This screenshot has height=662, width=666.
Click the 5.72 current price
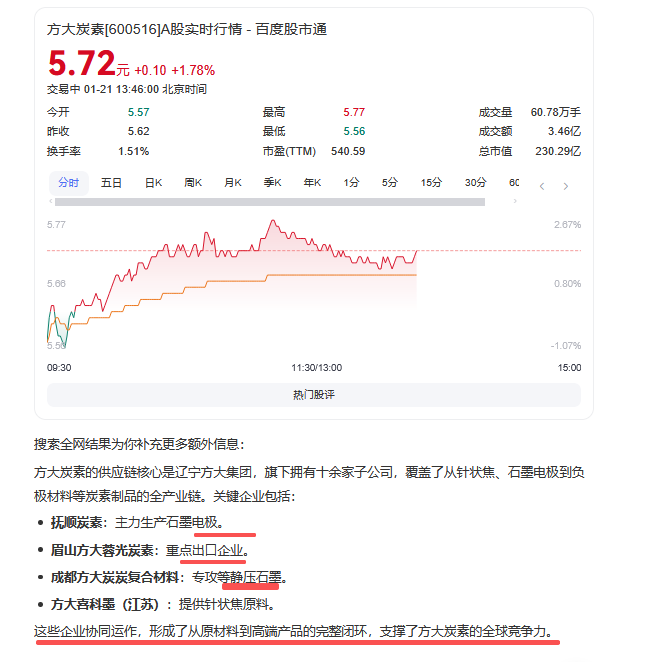click(82, 63)
